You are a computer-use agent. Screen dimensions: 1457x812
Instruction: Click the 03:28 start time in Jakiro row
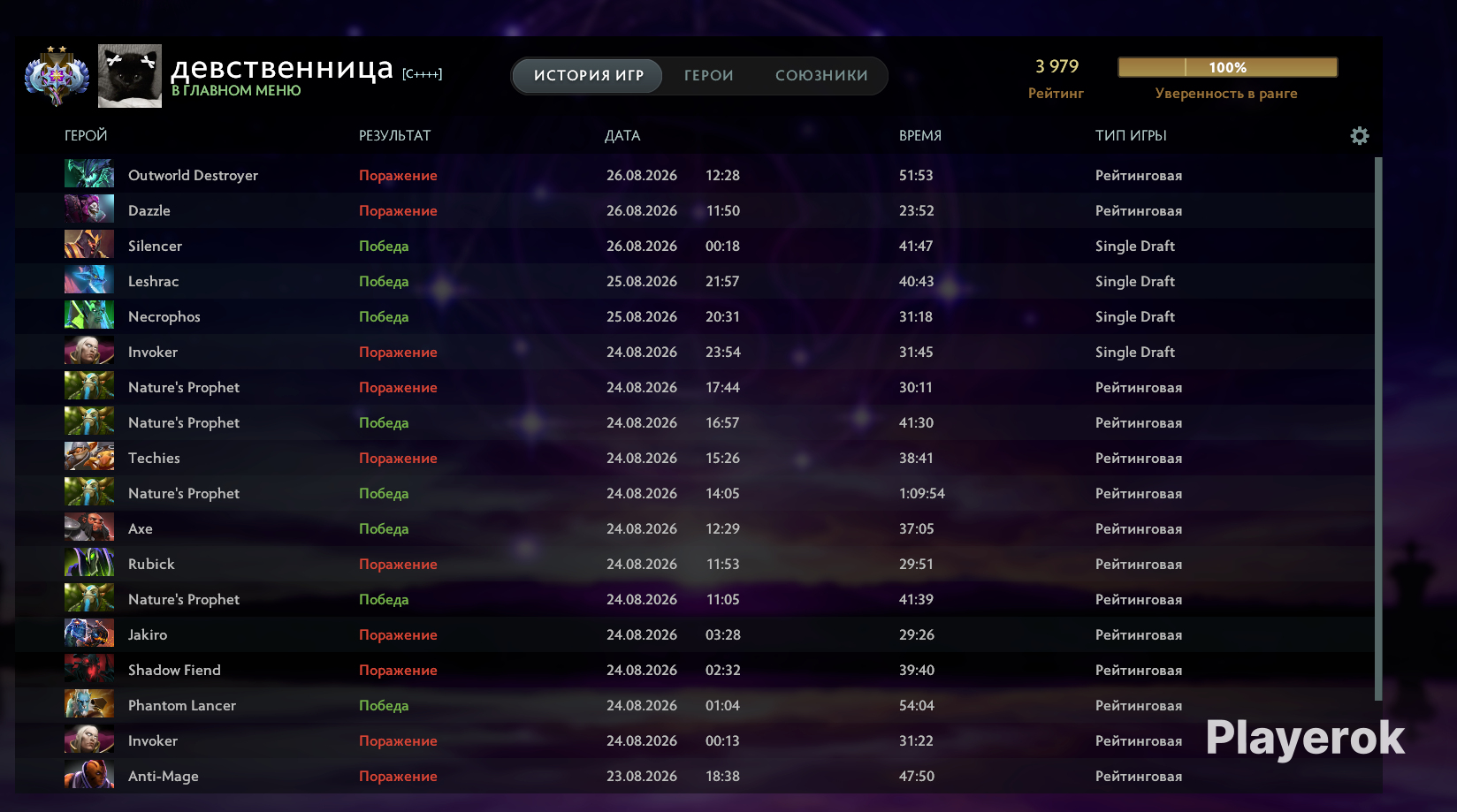pos(722,634)
